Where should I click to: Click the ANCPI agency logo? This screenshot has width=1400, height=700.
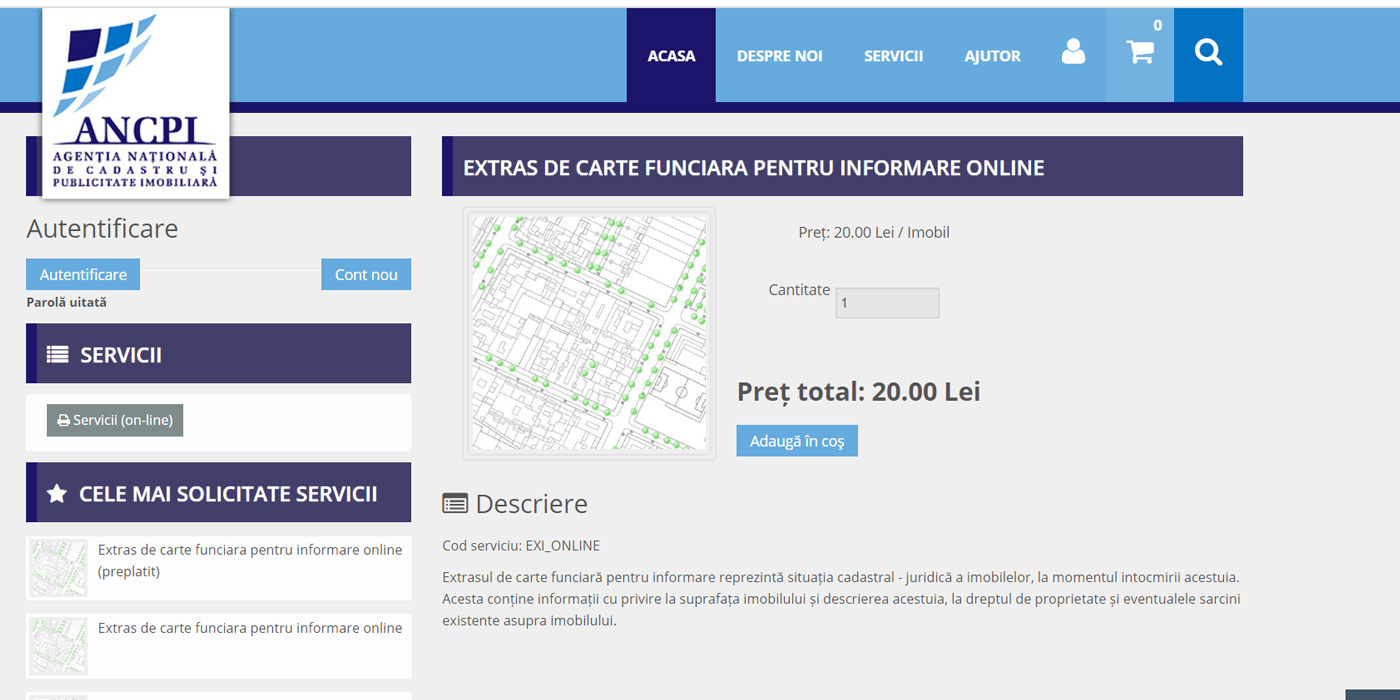pos(135,100)
